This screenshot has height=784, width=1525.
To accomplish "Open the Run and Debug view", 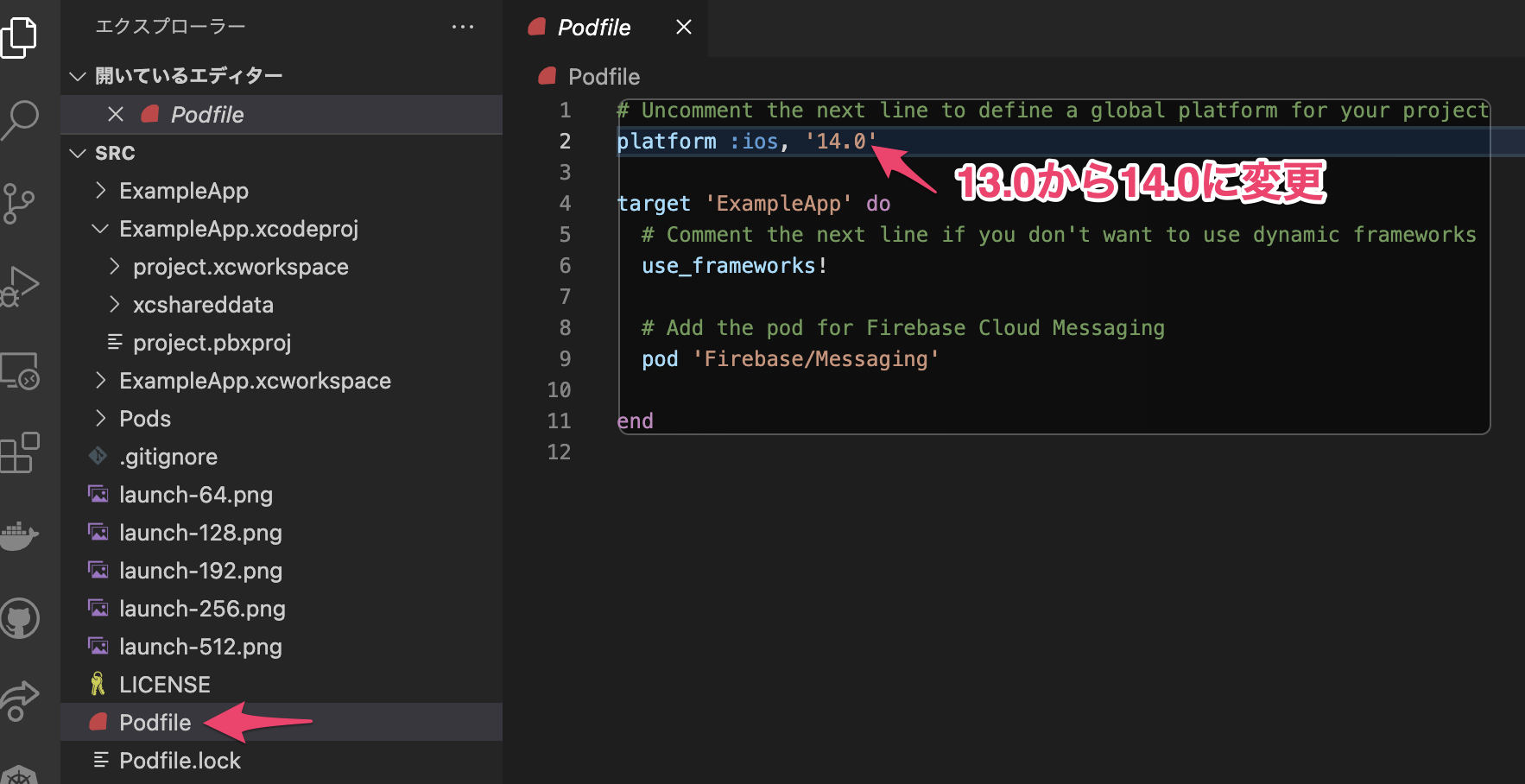I will pos(21,285).
